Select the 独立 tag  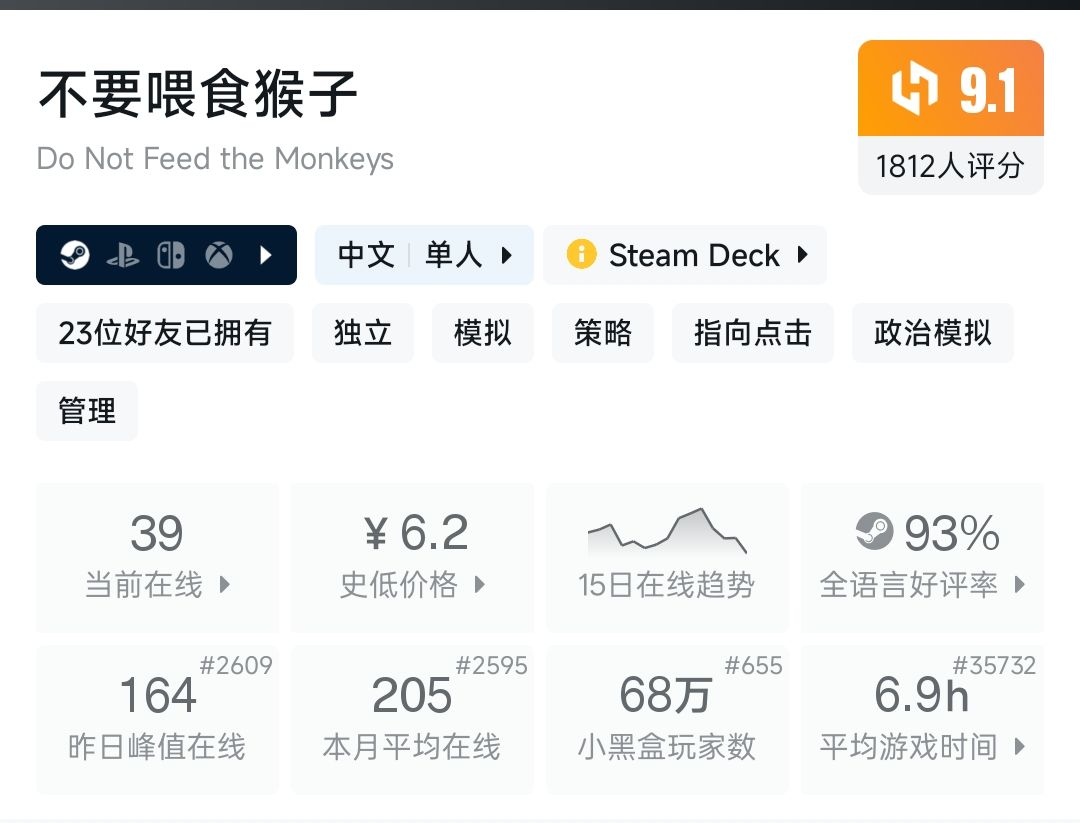[x=363, y=333]
